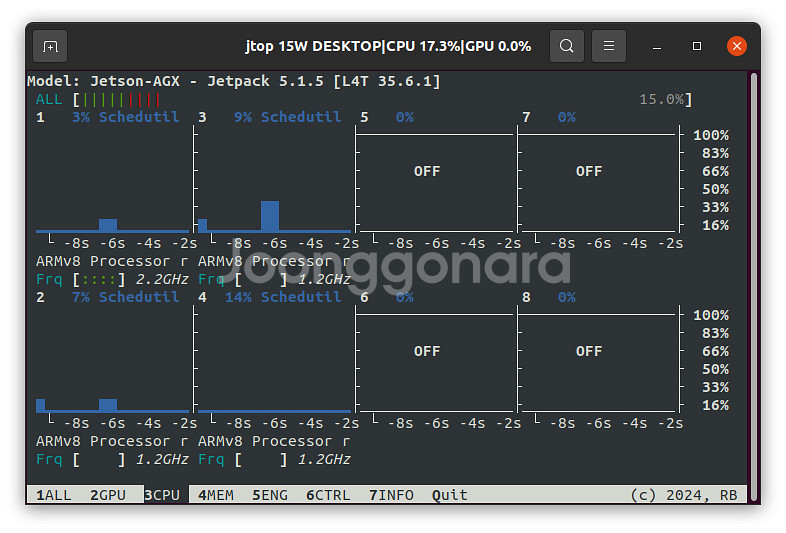Go to the 5ENG tab
This screenshot has width=786, height=533.
(x=270, y=495)
